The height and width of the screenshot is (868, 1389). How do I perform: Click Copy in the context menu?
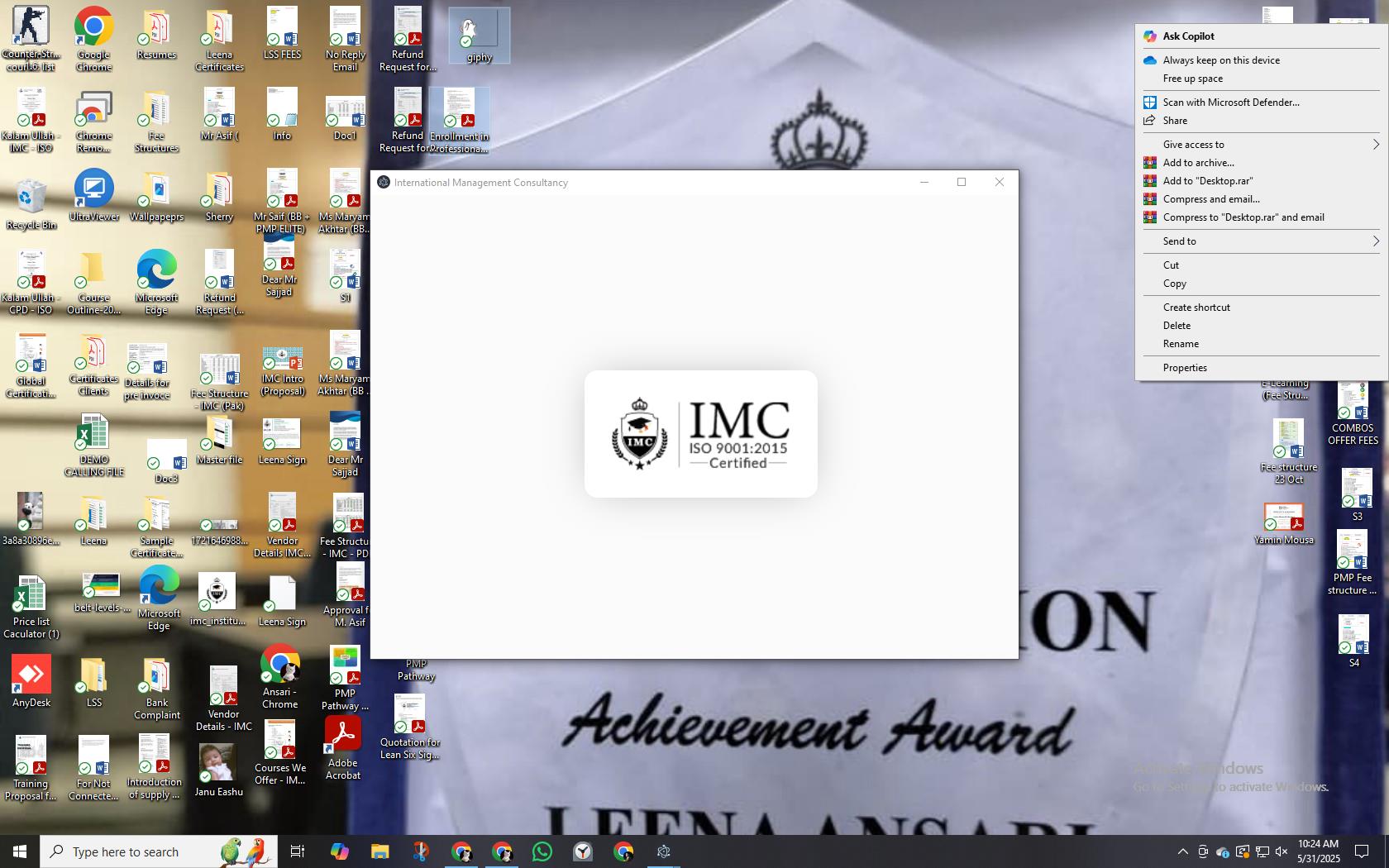(x=1262, y=284)
